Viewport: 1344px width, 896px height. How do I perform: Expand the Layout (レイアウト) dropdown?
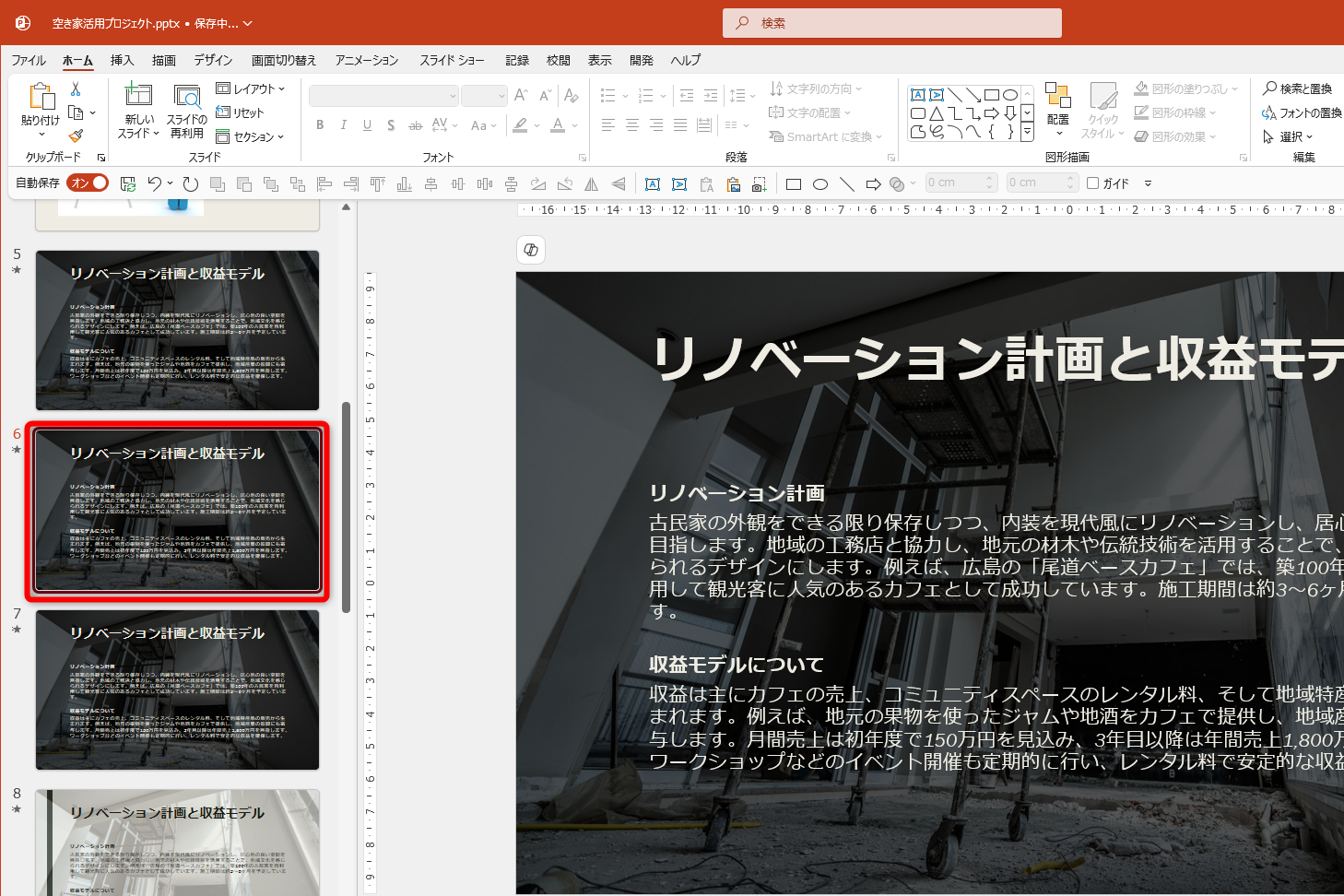click(x=250, y=88)
